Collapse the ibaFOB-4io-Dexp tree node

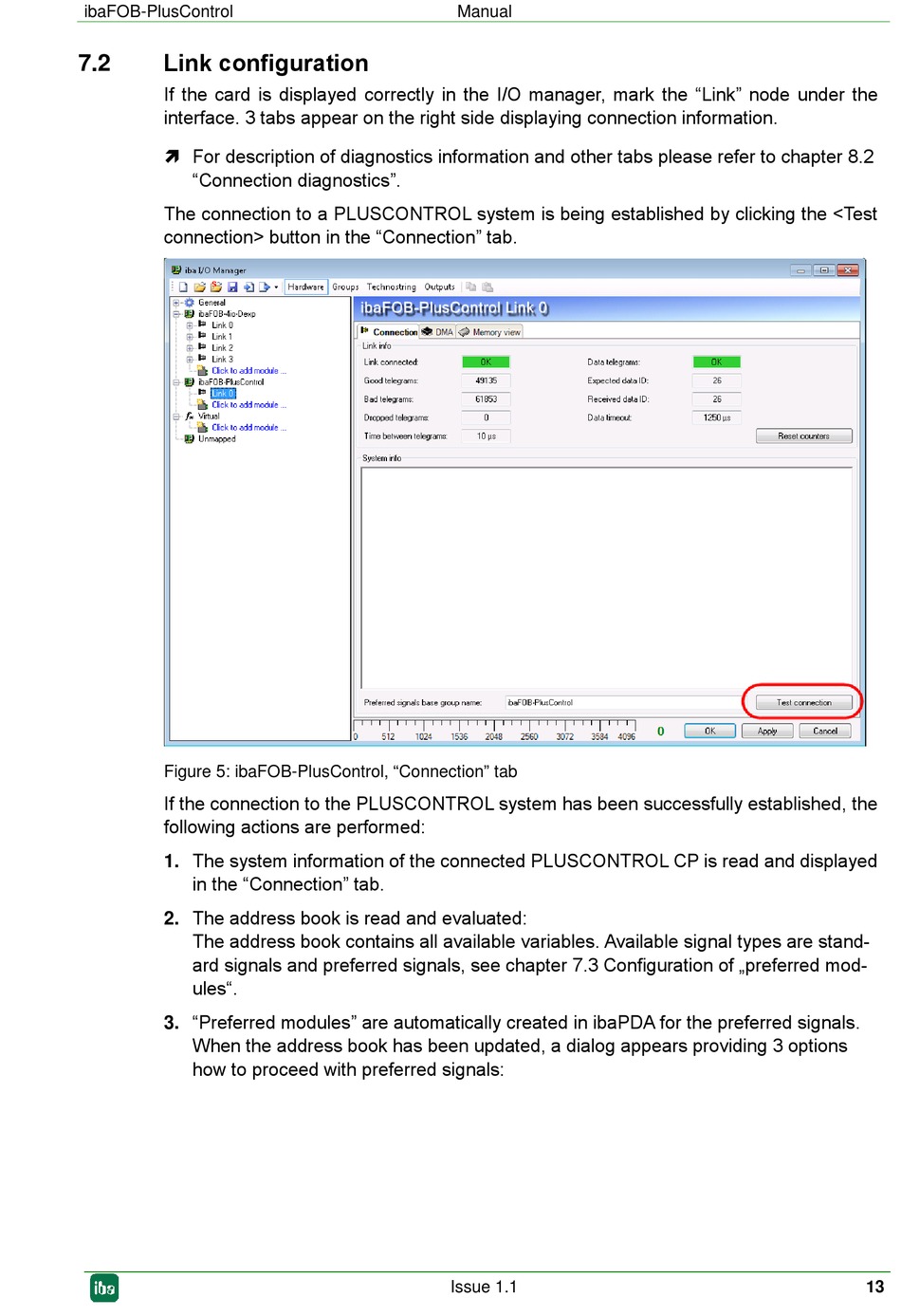176,314
